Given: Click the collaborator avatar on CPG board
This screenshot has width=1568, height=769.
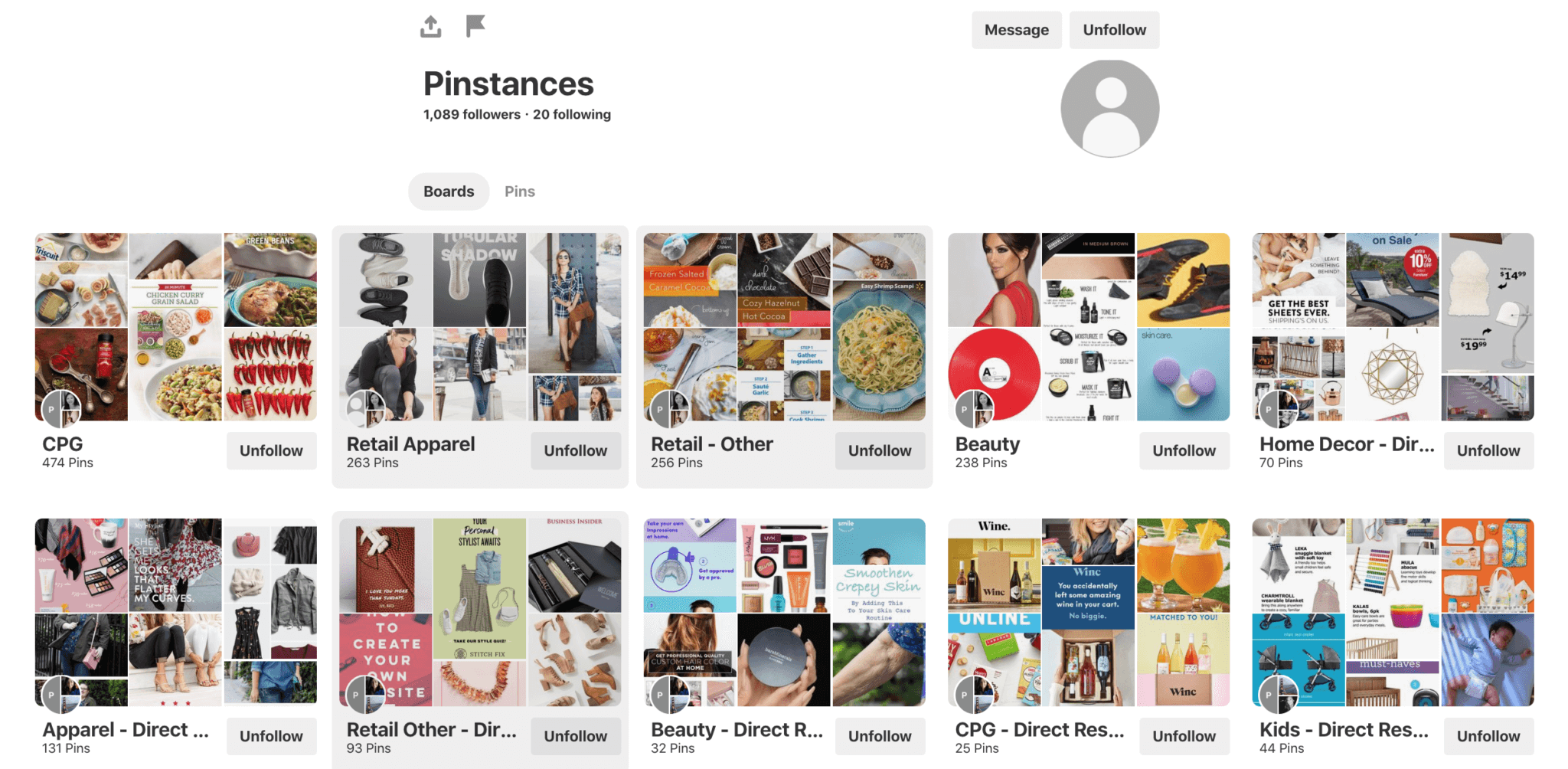Looking at the screenshot, I should [x=60, y=409].
